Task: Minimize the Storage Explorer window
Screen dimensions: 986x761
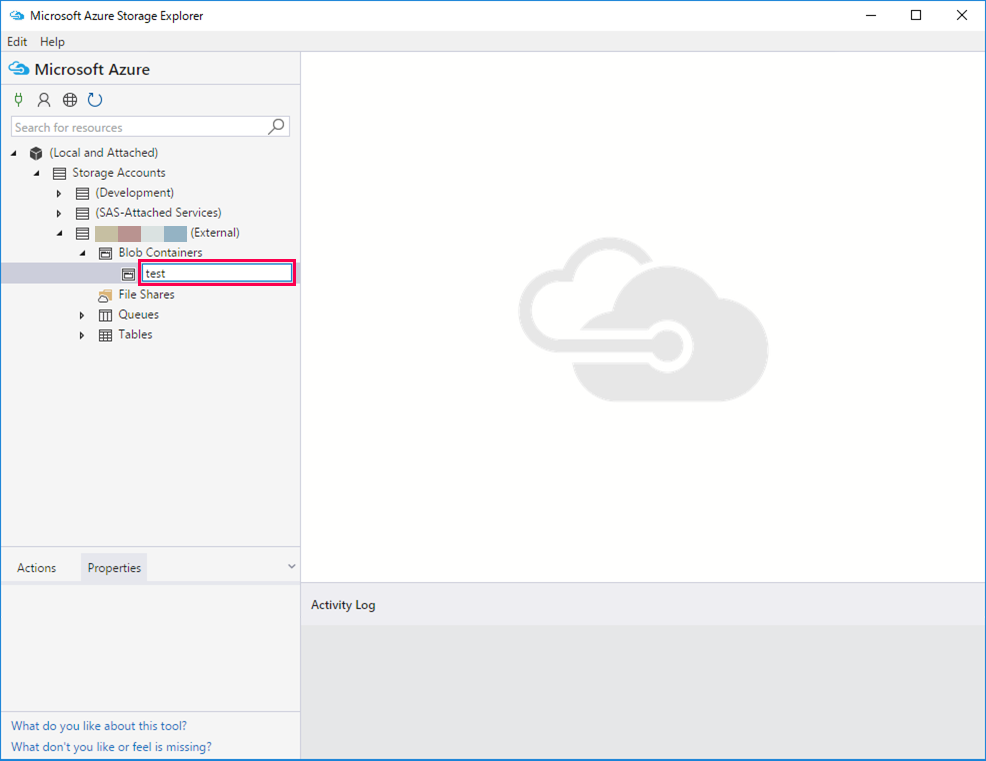Action: [871, 15]
